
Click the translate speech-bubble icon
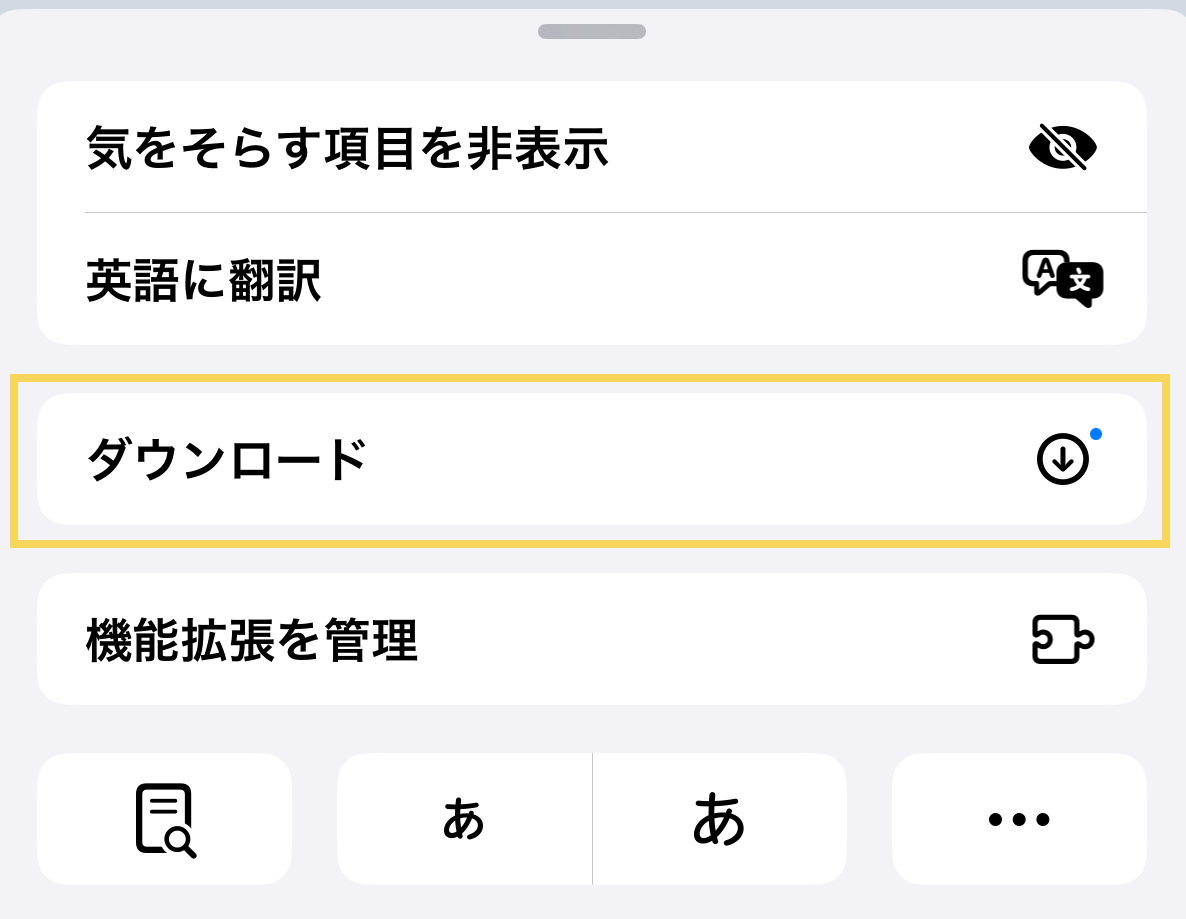pos(1062,279)
